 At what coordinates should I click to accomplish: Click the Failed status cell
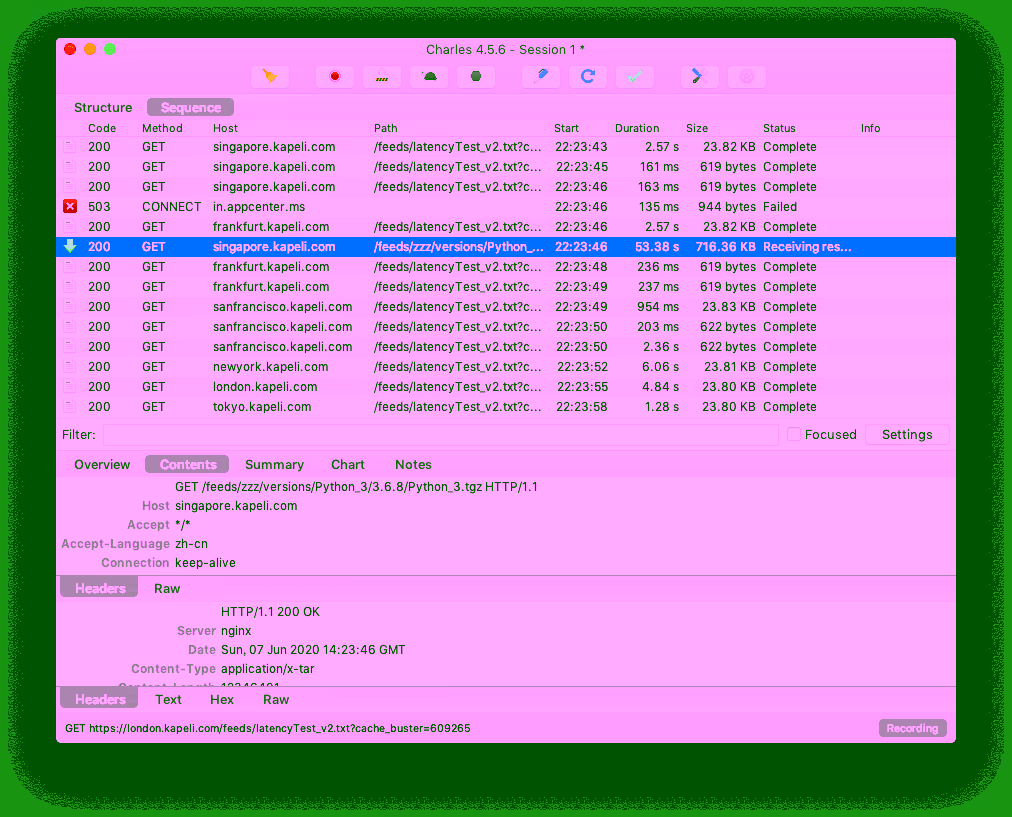coord(780,207)
